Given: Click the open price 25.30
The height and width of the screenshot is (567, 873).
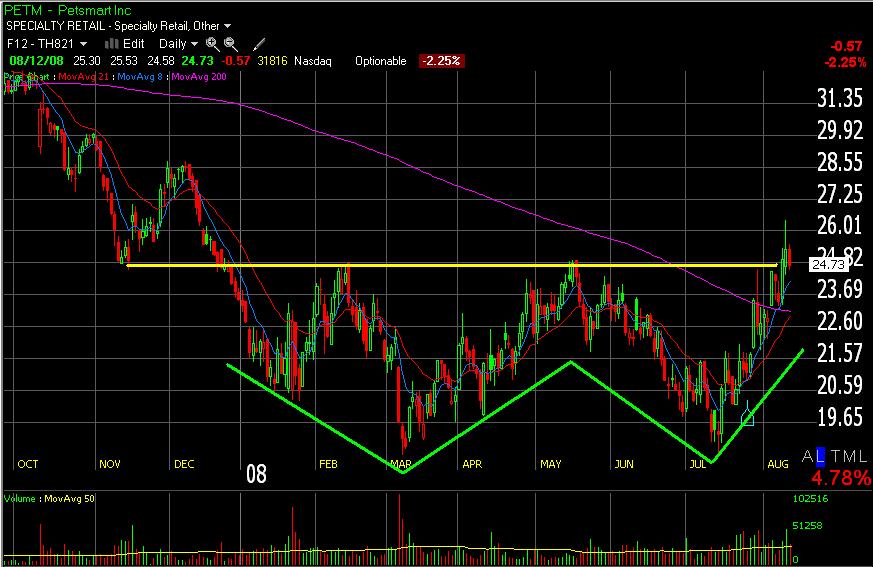Looking at the screenshot, I should (86, 61).
